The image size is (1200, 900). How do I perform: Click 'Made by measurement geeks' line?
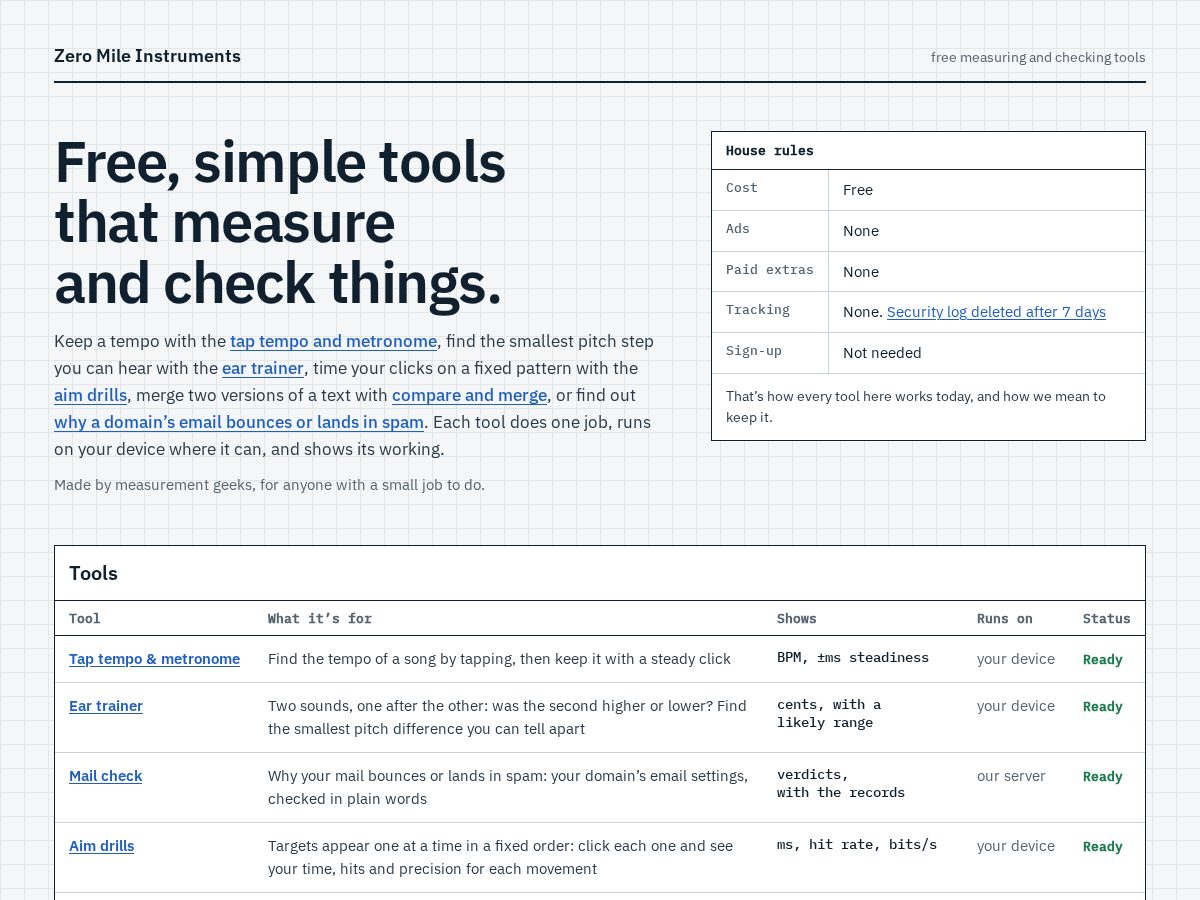click(269, 485)
